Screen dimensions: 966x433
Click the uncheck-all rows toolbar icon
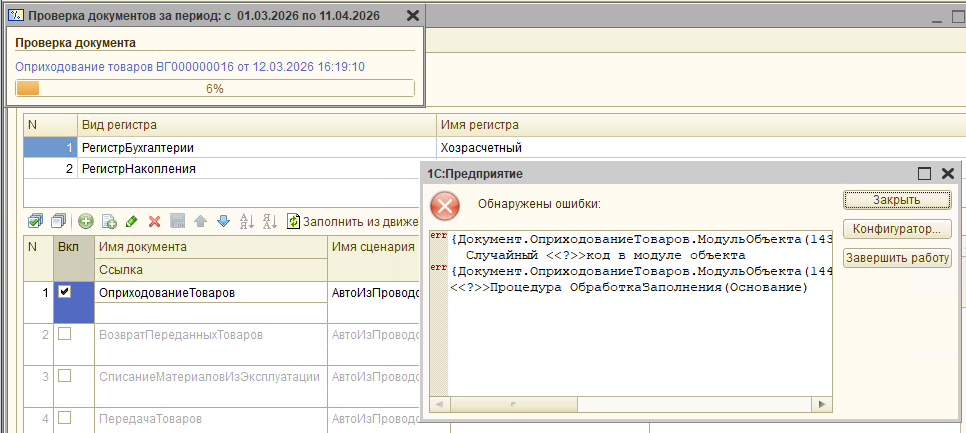(x=59, y=221)
